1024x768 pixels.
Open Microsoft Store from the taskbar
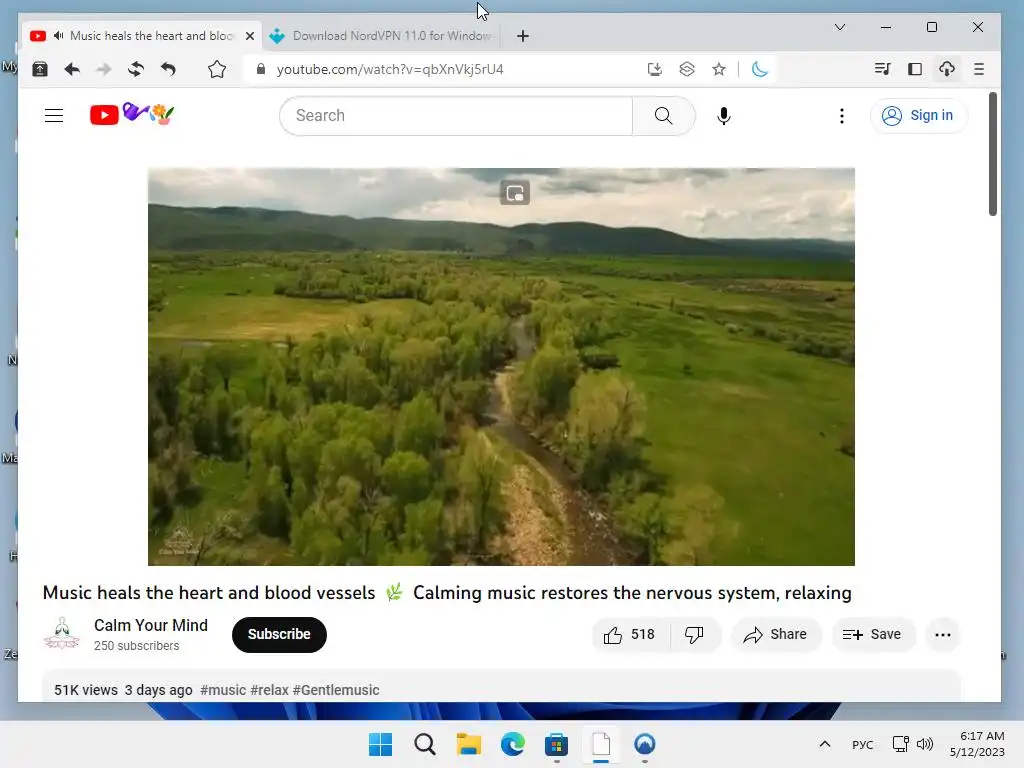click(556, 744)
